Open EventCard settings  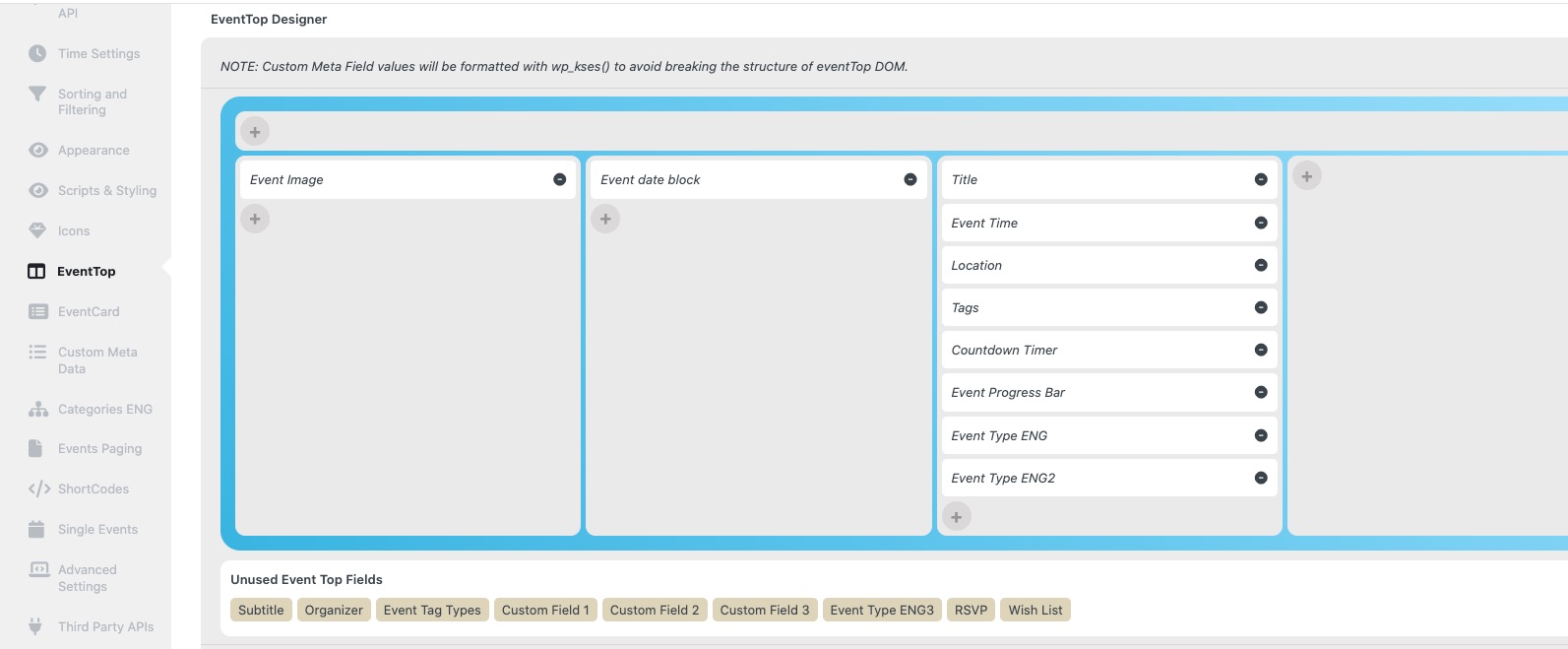point(89,311)
